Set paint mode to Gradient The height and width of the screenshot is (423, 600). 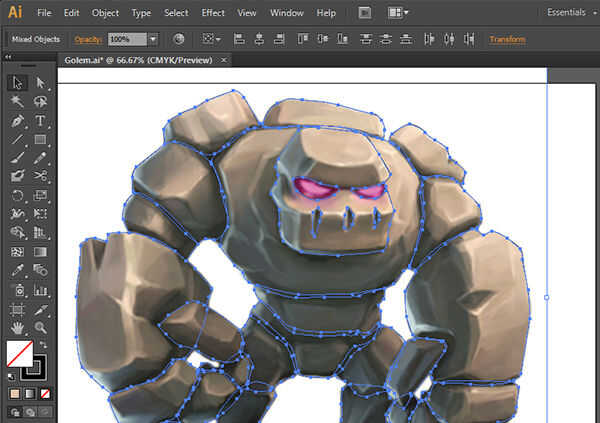30,394
